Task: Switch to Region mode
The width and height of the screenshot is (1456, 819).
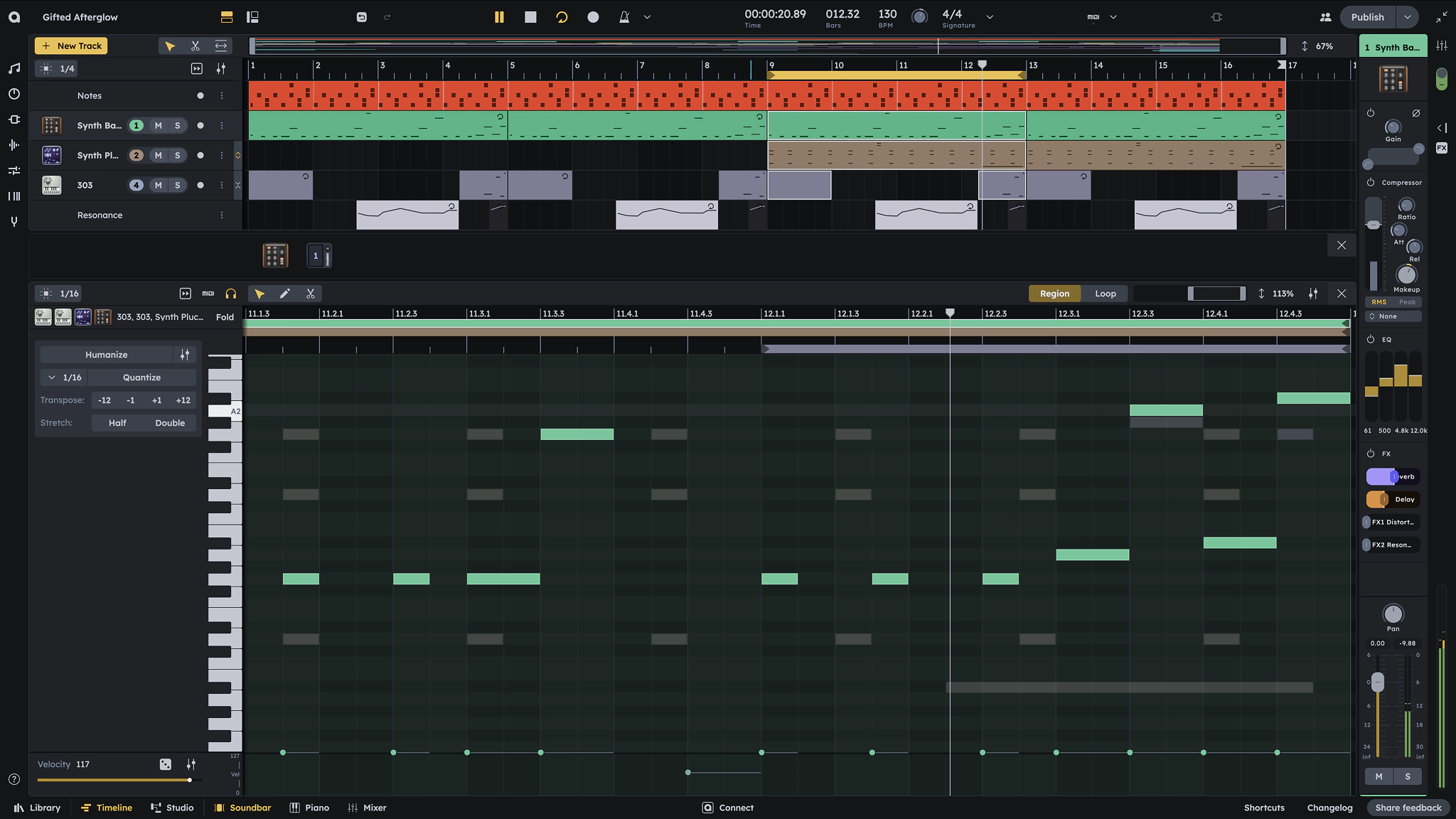Action: click(1054, 293)
